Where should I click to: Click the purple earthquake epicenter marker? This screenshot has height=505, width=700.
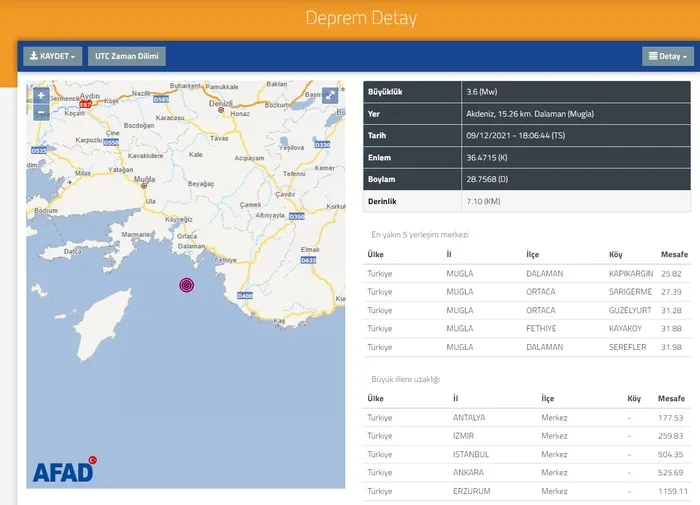pyautogui.click(x=187, y=285)
